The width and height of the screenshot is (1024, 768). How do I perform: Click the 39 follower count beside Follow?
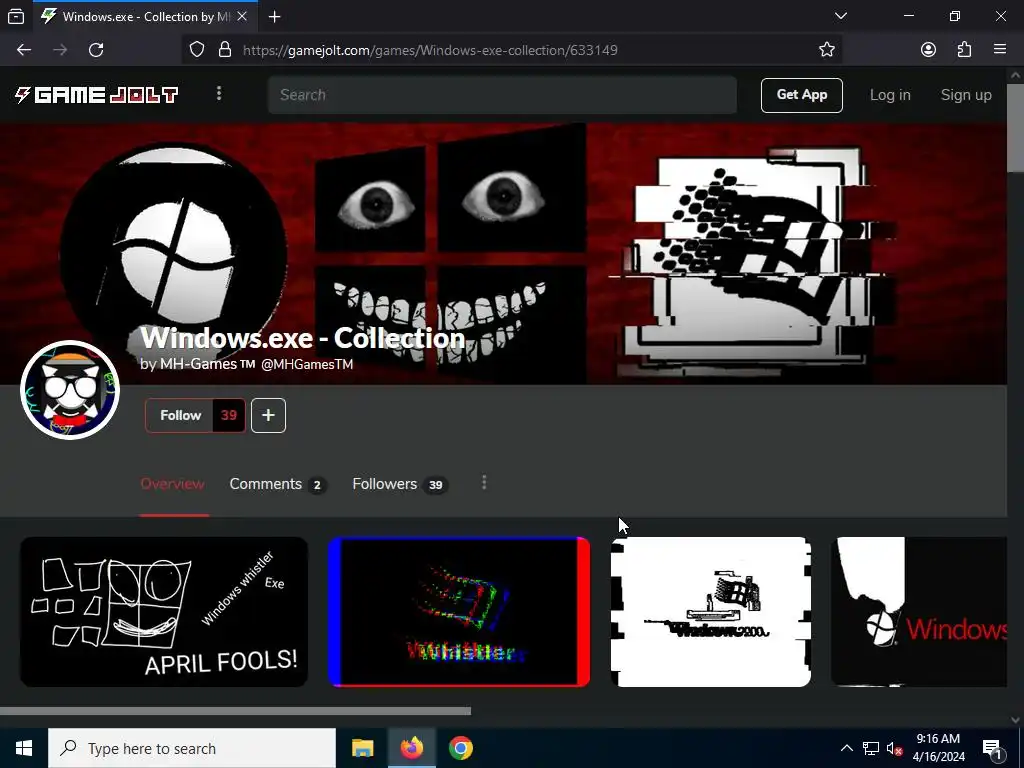tap(229, 415)
